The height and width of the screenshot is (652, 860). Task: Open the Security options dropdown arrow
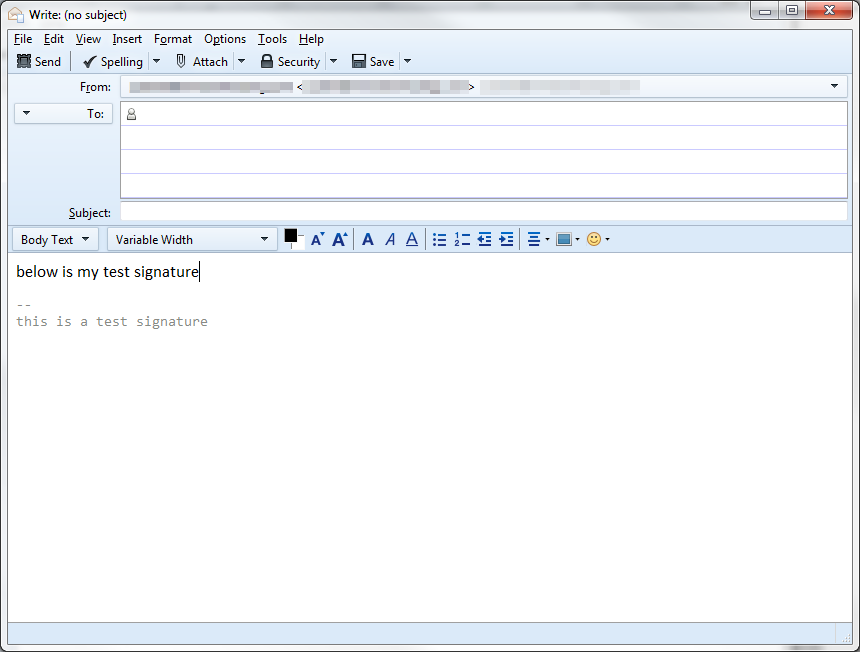coord(333,61)
